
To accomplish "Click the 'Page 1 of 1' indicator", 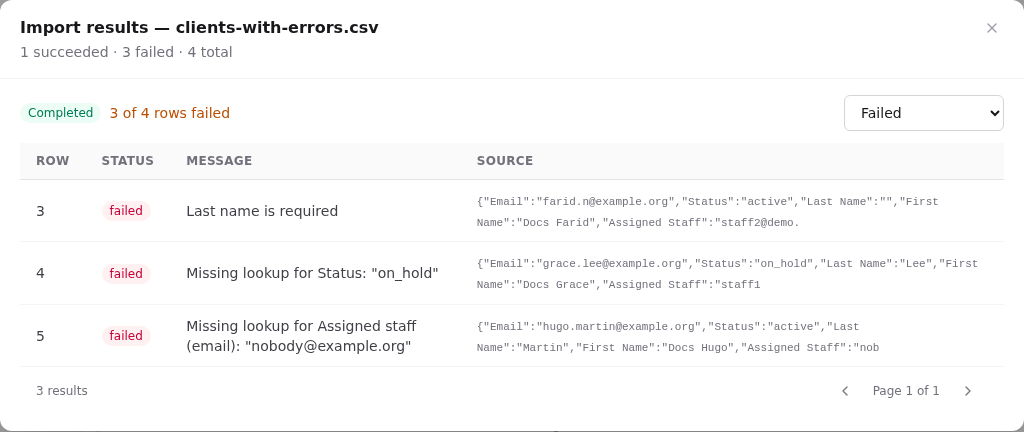I will click(906, 391).
